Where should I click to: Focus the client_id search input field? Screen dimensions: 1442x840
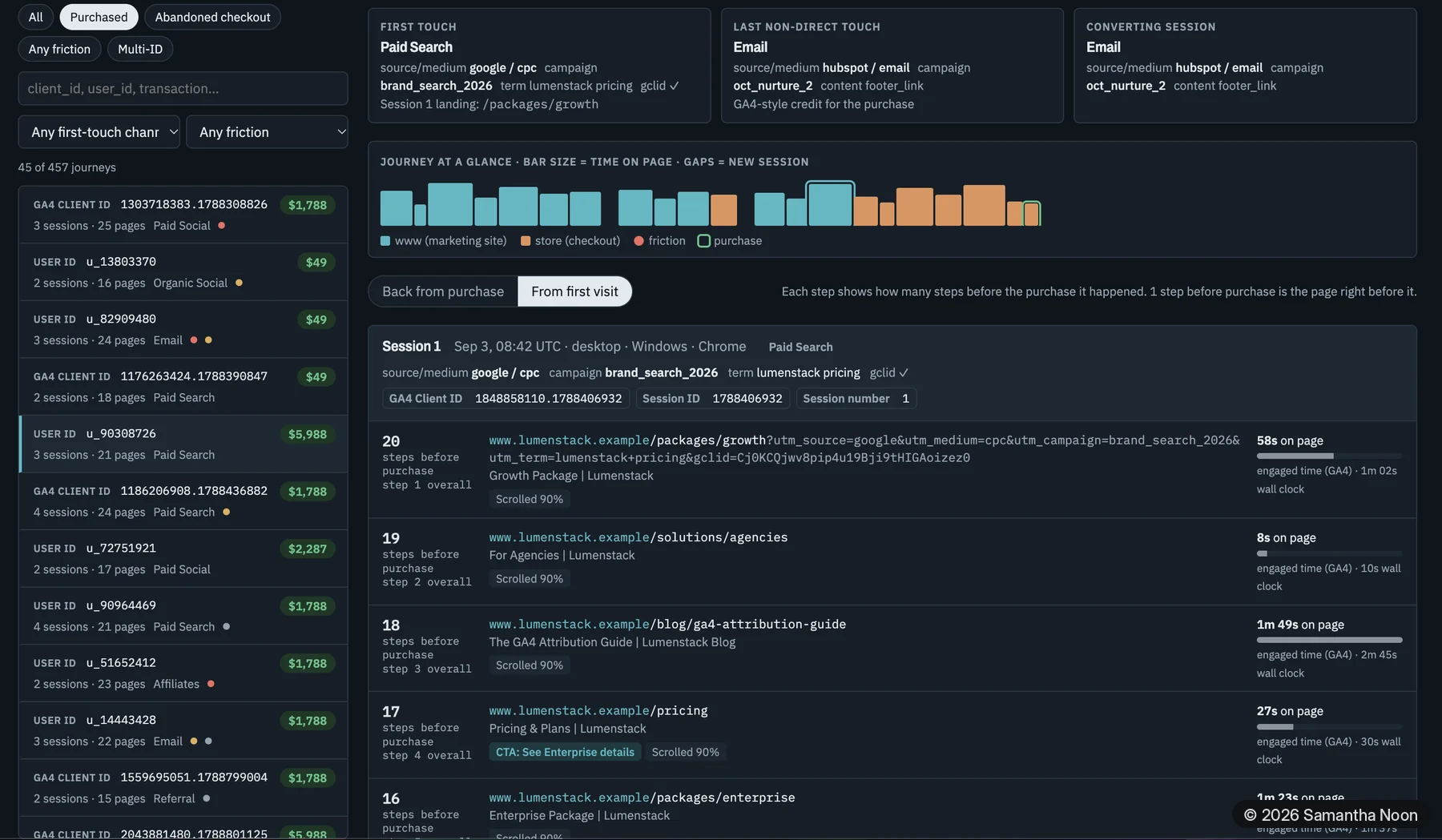point(183,88)
